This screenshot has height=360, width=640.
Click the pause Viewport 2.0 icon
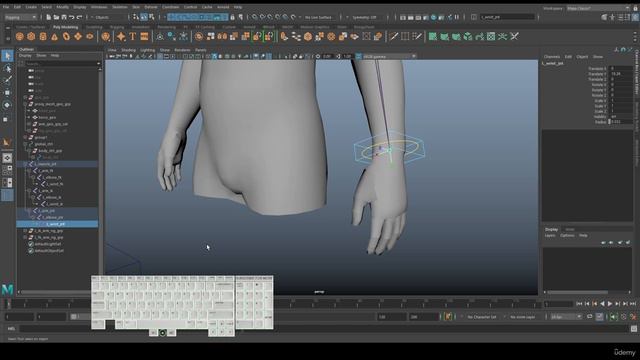[457, 17]
